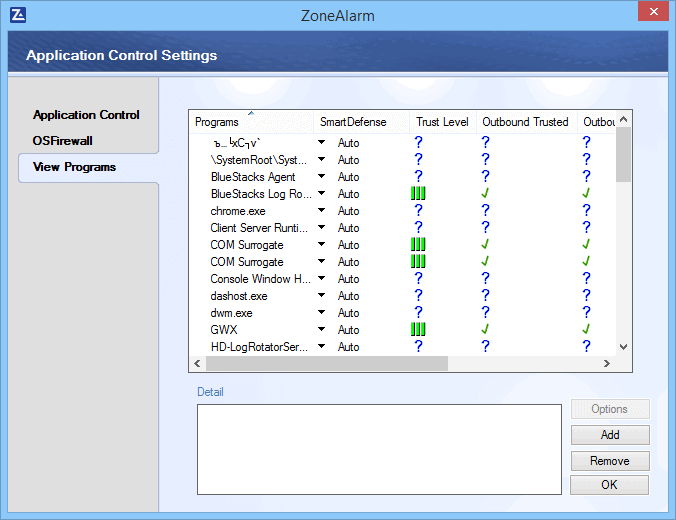Open SmartDefense dropdown for GWX
This screenshot has width=676, height=520.
[x=322, y=329]
